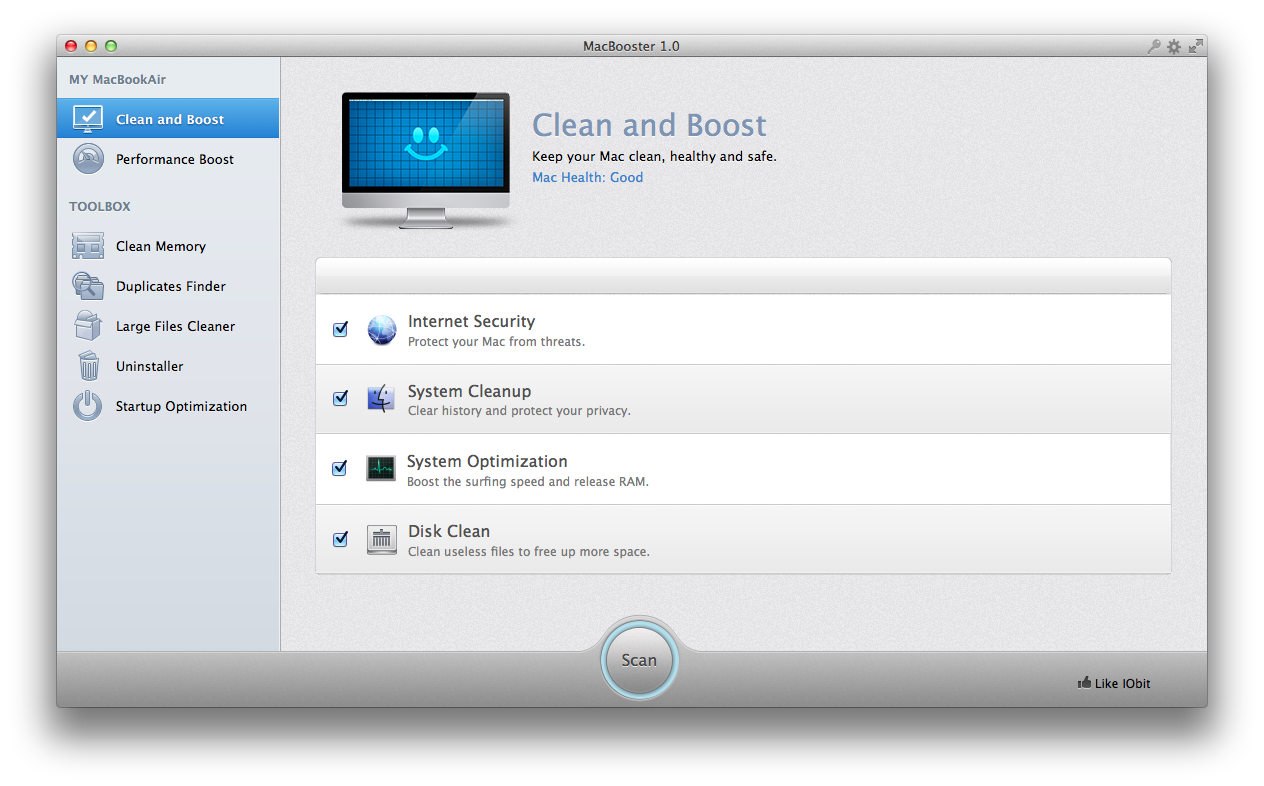Click the Disk Clean drive icon
Screen dimensions: 1264x786
pos(381,540)
